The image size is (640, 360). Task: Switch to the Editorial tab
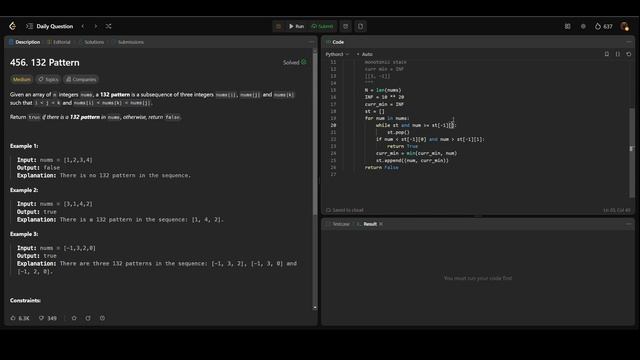coord(59,42)
